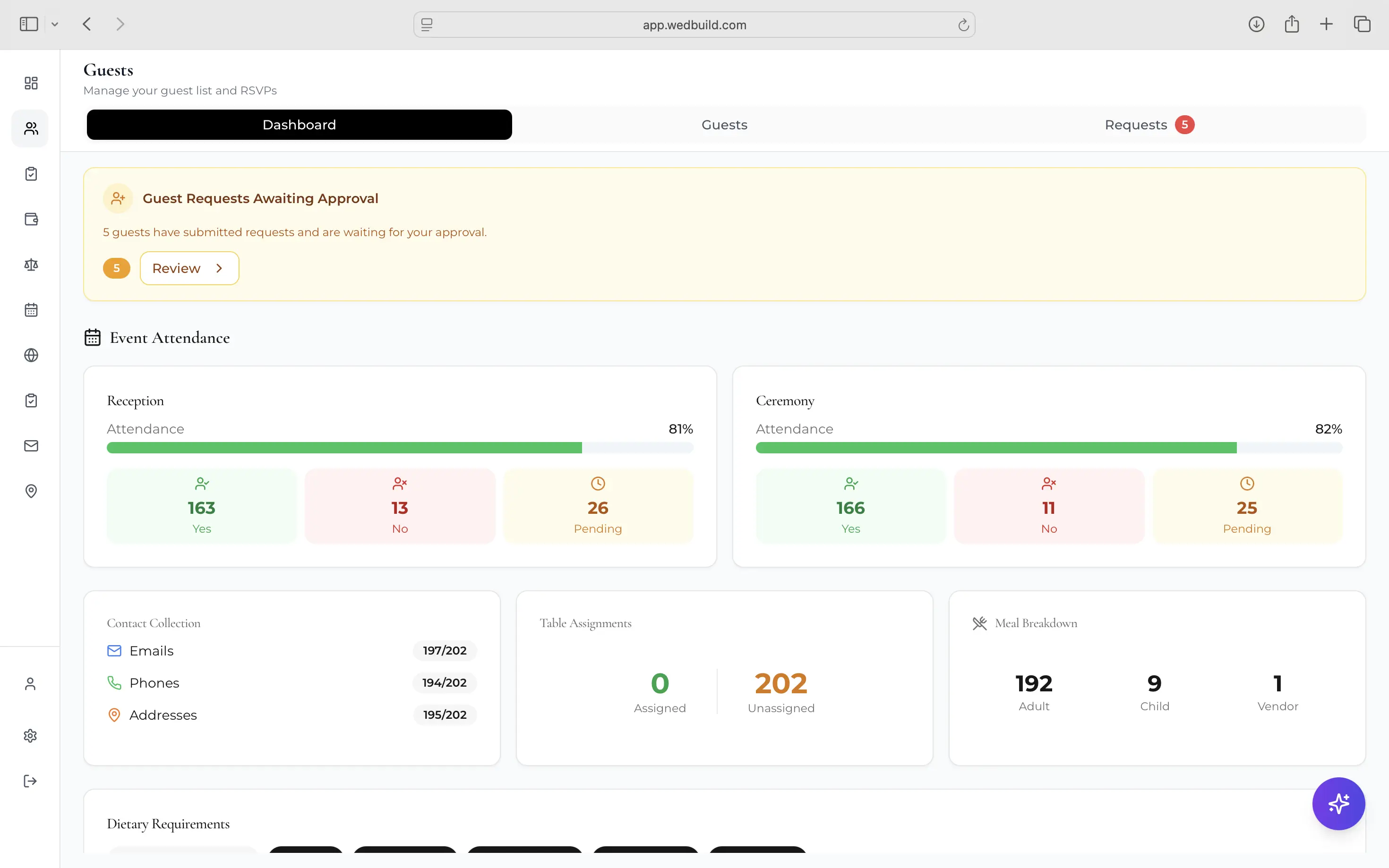Click the Contact Collection heading

154,623
